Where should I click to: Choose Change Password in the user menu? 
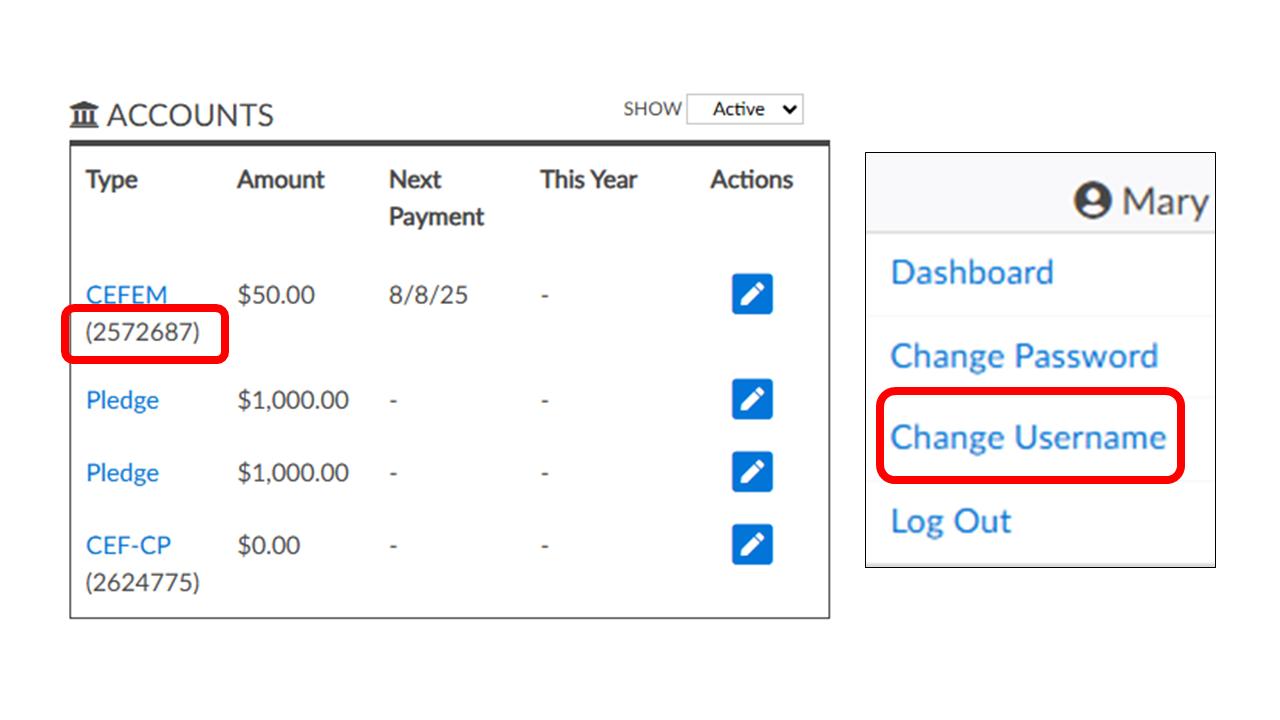tap(1024, 356)
